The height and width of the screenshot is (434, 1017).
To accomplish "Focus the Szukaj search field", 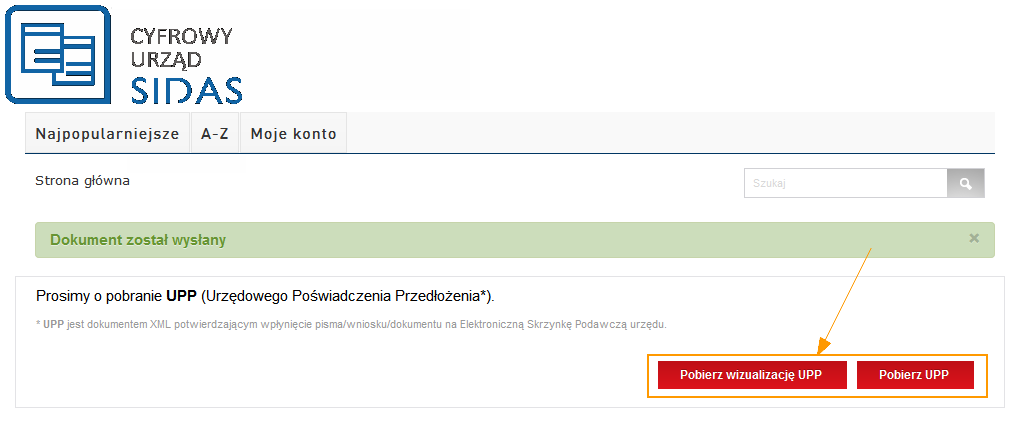I will [x=845, y=184].
